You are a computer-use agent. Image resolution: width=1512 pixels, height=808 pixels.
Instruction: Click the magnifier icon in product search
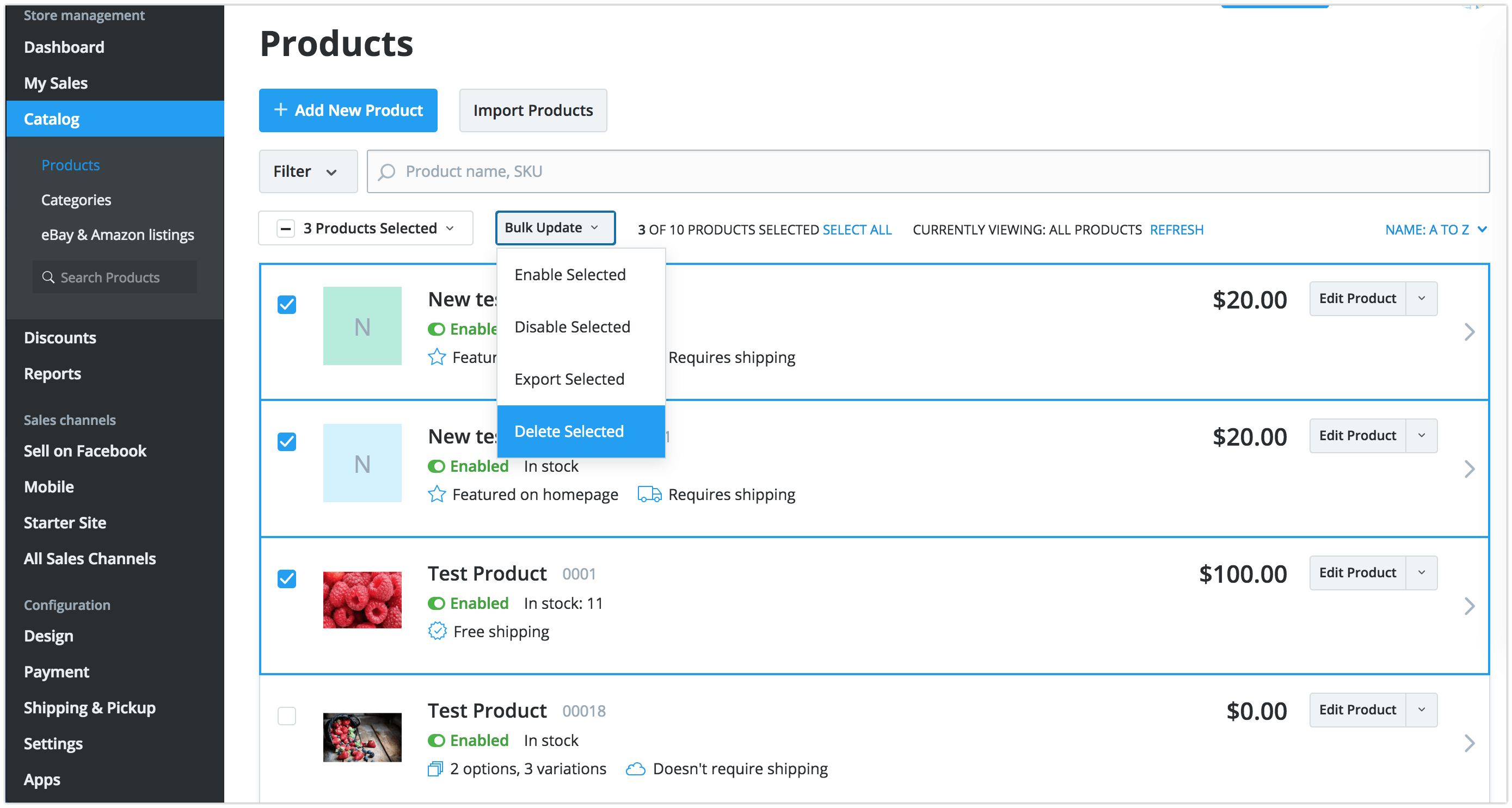point(386,171)
